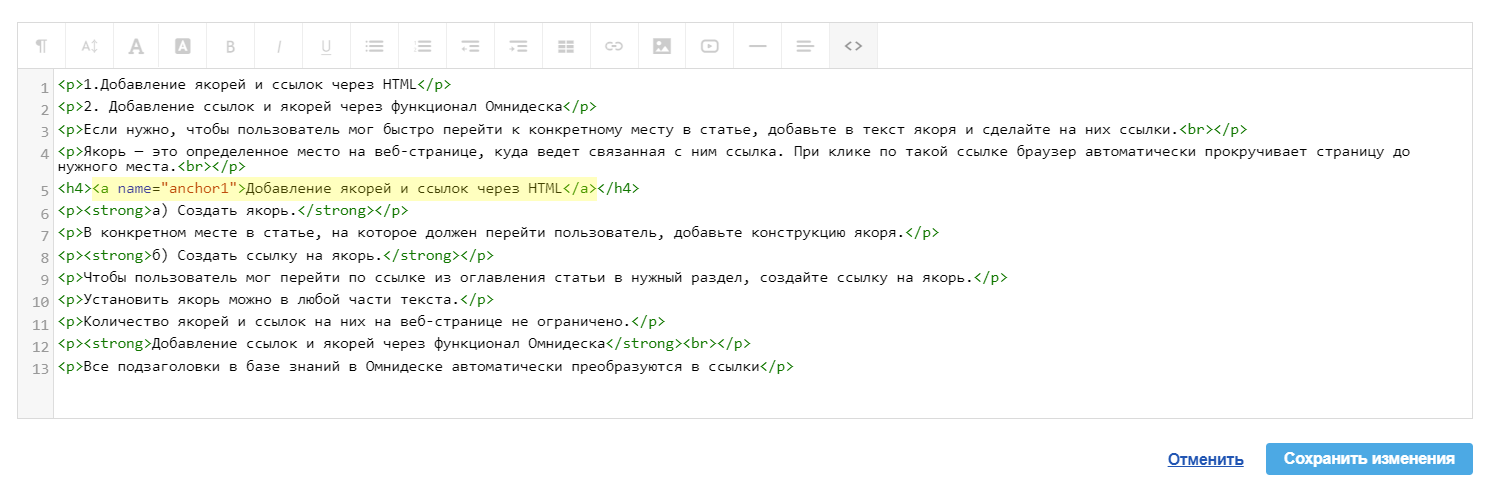
Task: Insert an unordered bullet list
Action: point(374,46)
